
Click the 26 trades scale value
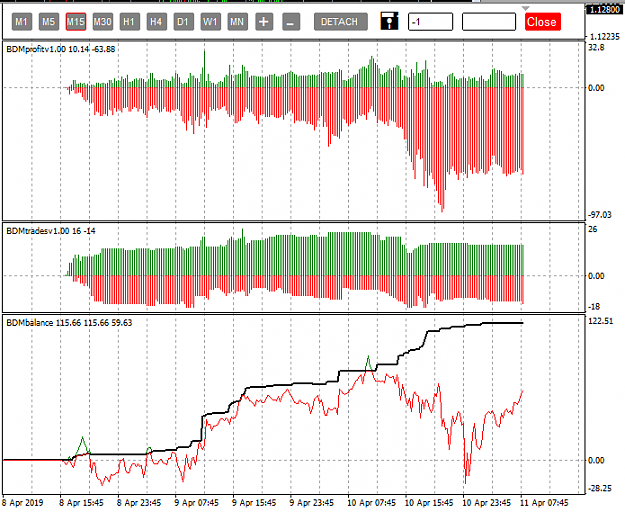593,229
